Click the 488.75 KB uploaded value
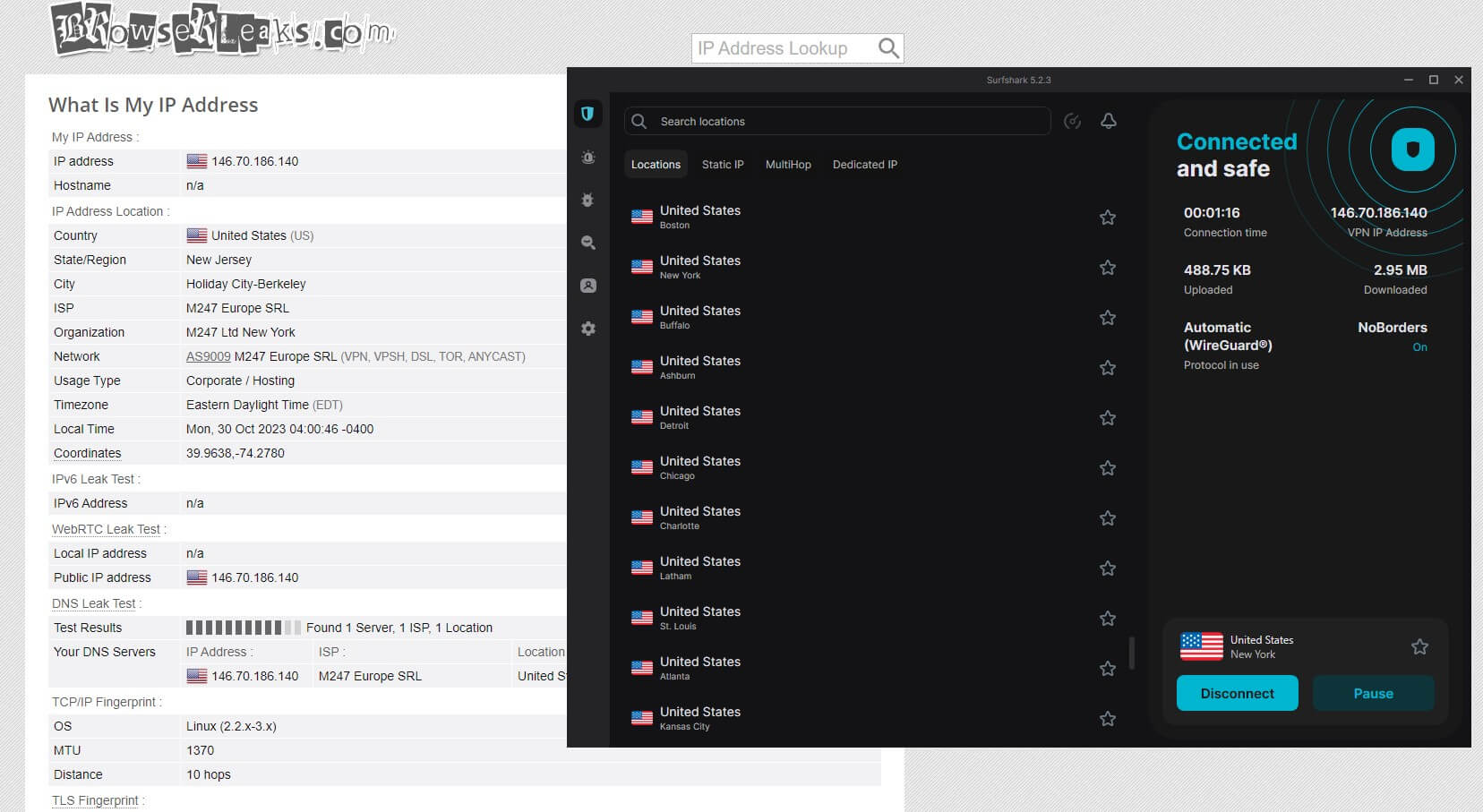The height and width of the screenshot is (812, 1483). click(1217, 270)
